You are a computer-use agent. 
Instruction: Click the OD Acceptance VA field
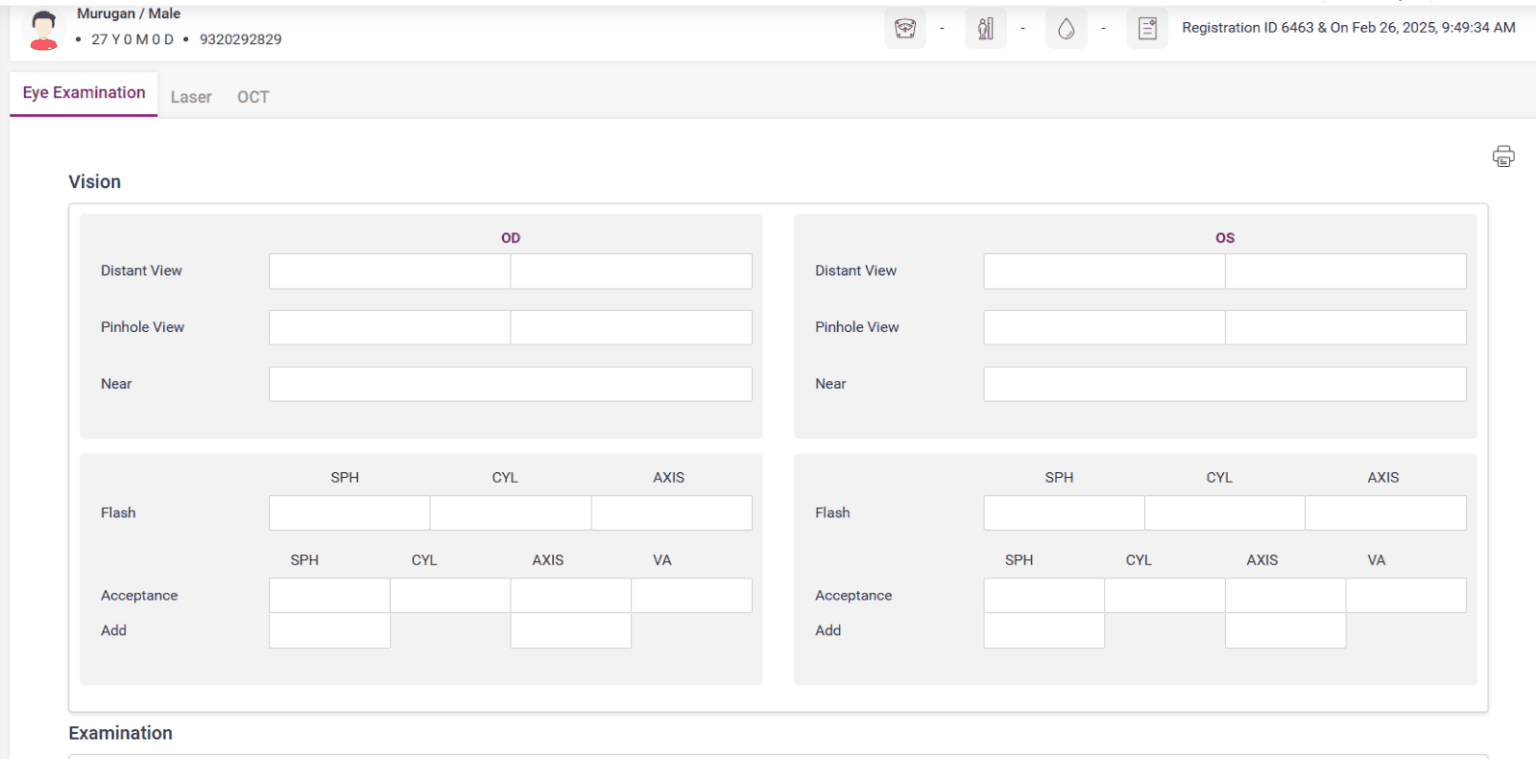point(691,595)
